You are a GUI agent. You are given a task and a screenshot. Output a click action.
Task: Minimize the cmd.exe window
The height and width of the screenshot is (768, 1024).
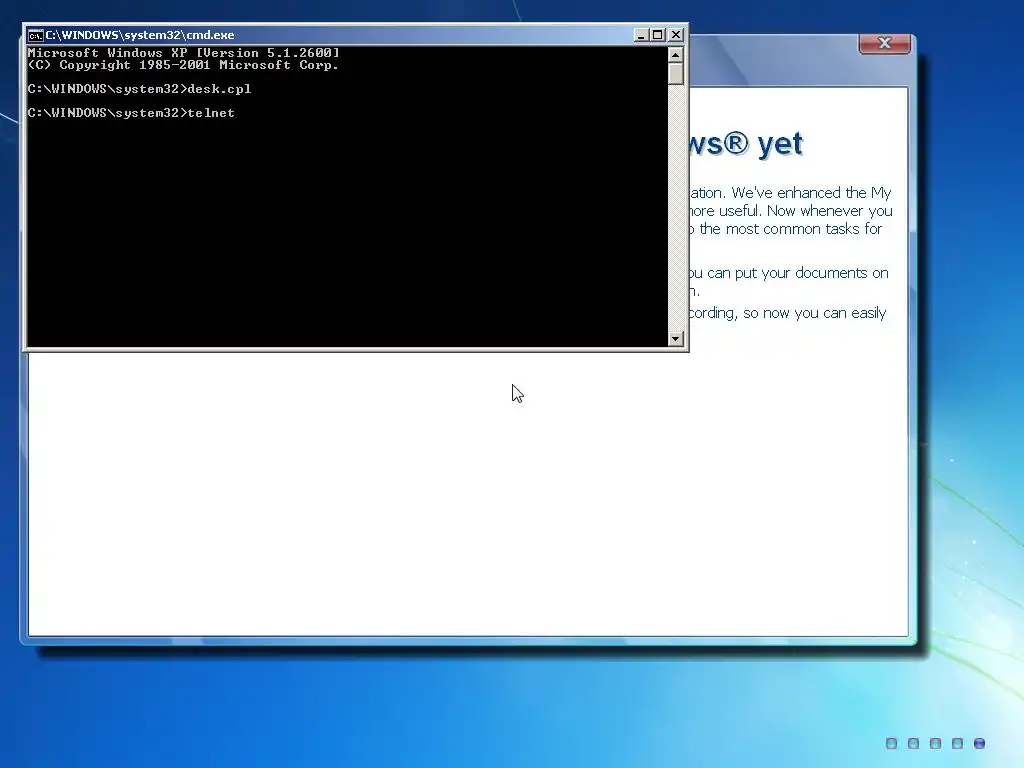[641, 35]
